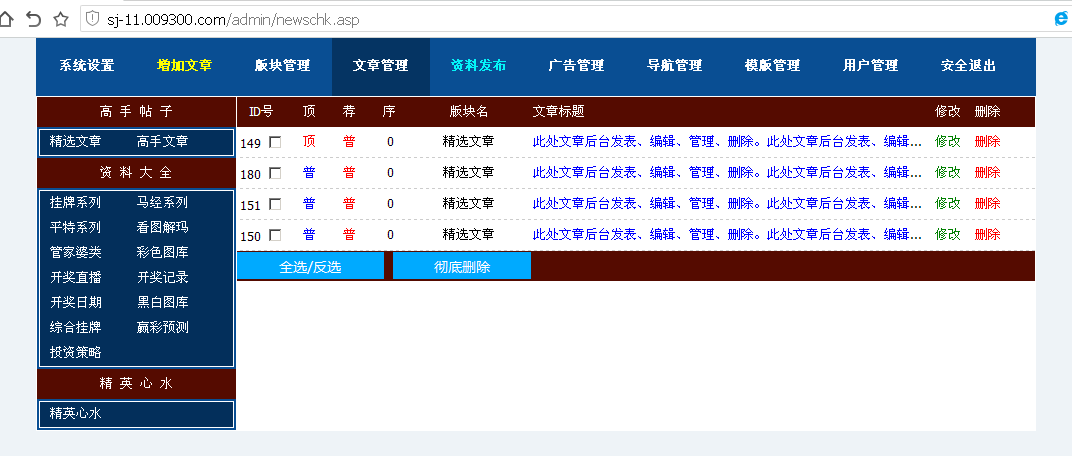Bookmark page with the star icon
The image size is (1072, 456).
(x=61, y=19)
